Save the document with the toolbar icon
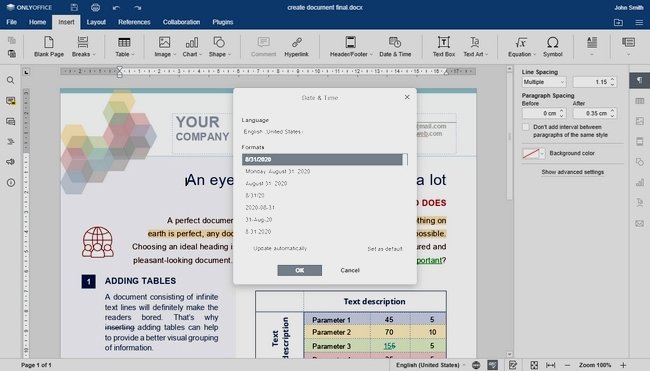The width and height of the screenshot is (650, 371). click(x=74, y=7)
